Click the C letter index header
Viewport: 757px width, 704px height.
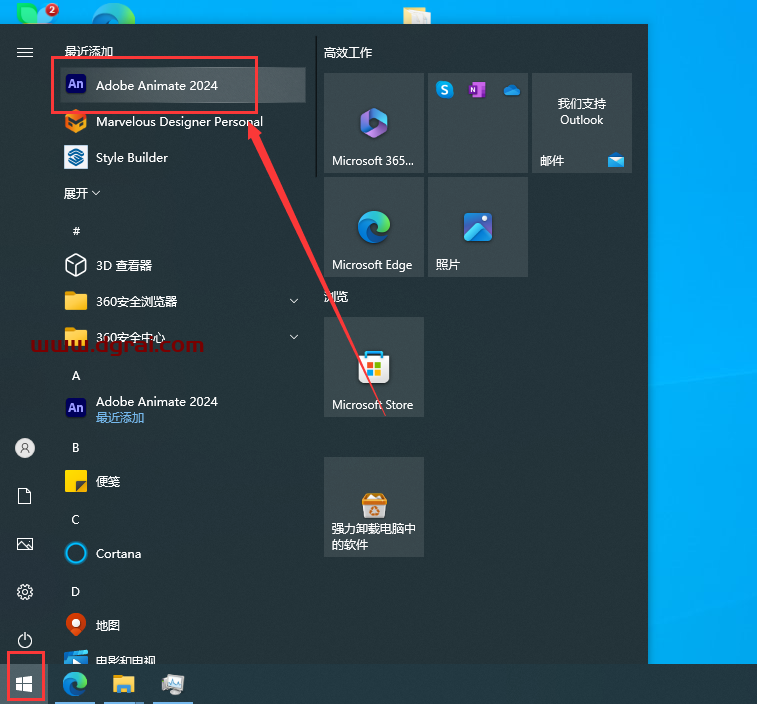[x=75, y=520]
